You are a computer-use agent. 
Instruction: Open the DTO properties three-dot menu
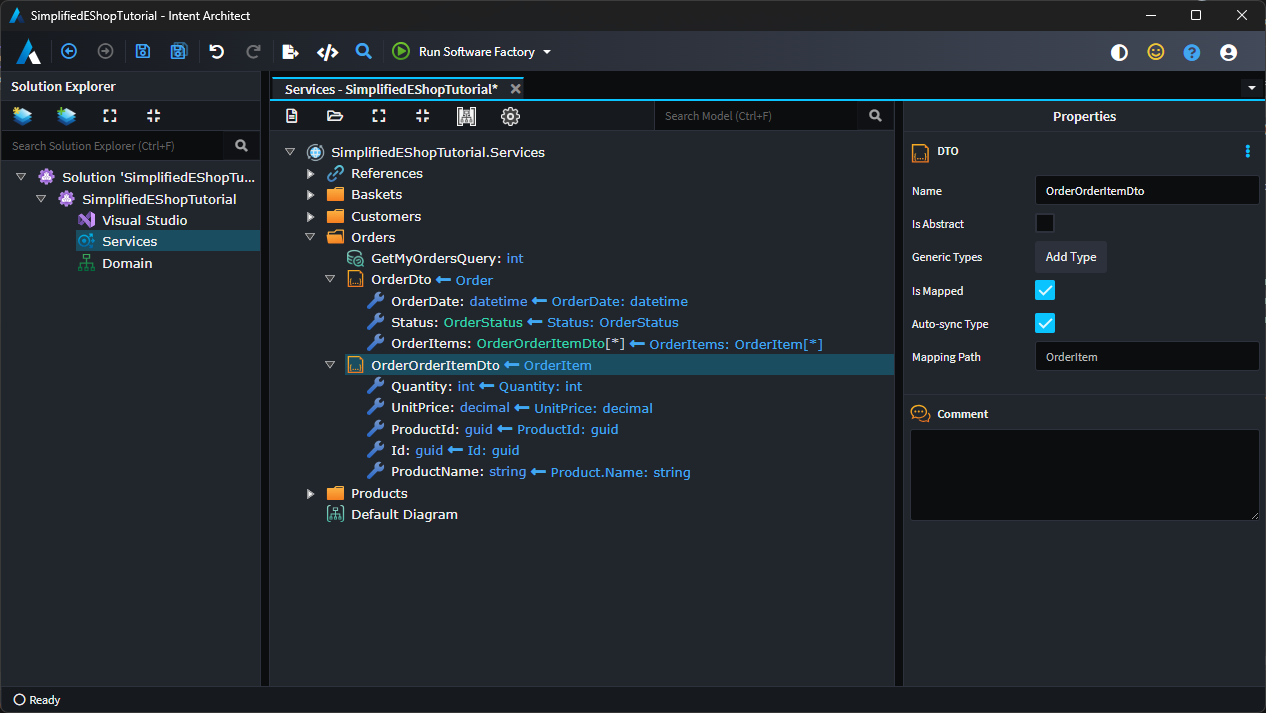tap(1247, 151)
